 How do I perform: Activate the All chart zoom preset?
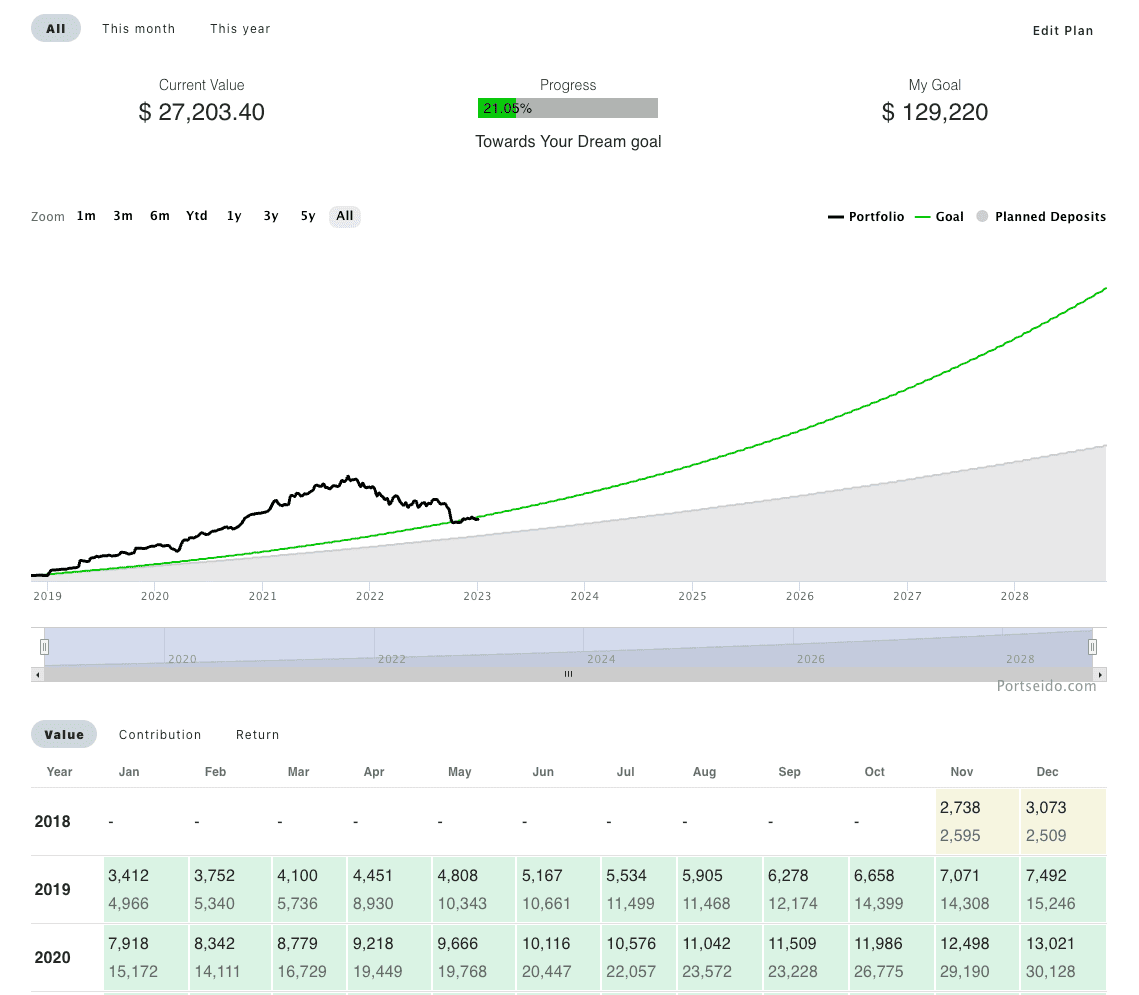click(344, 216)
